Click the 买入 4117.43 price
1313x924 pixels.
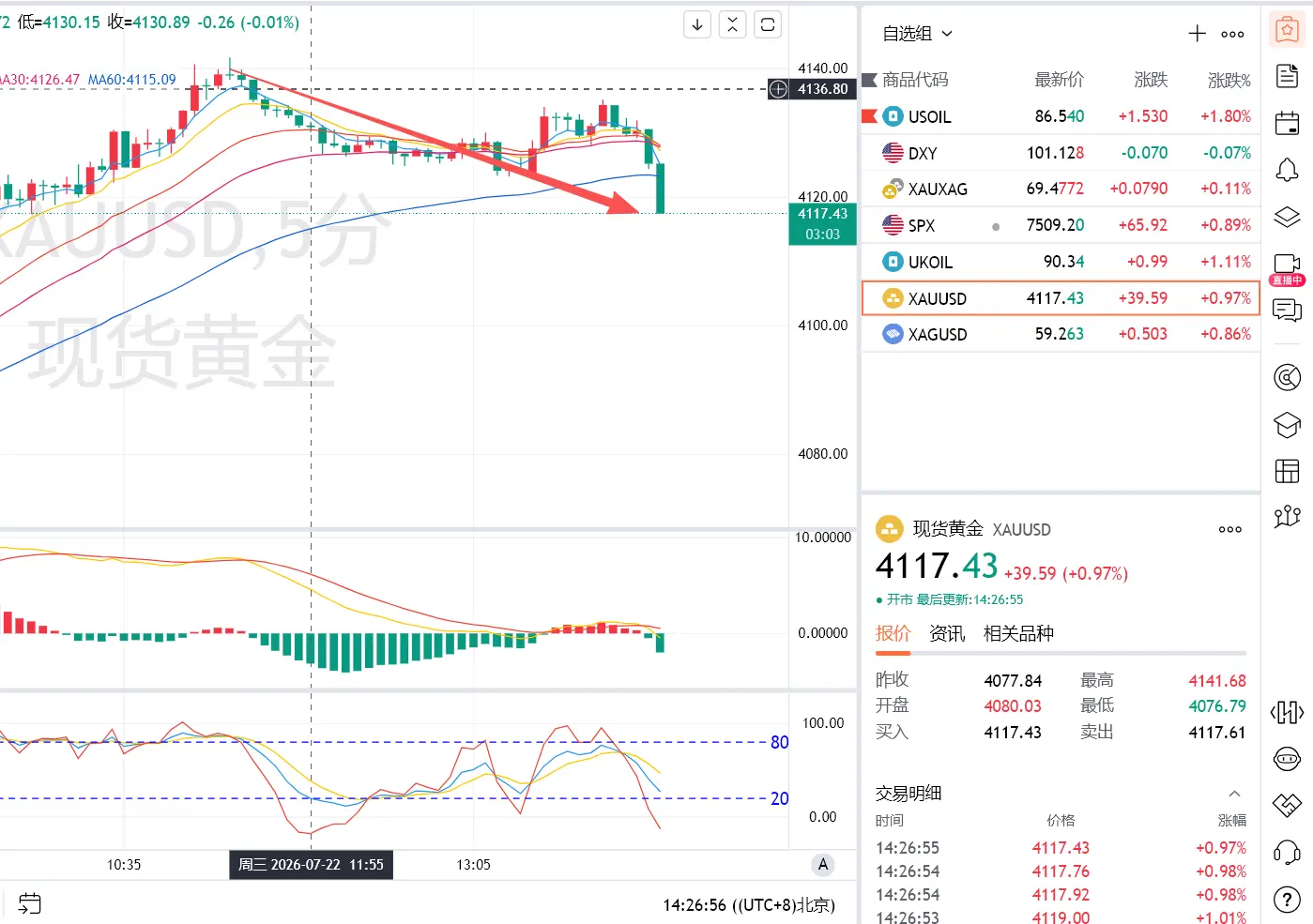point(1013,733)
